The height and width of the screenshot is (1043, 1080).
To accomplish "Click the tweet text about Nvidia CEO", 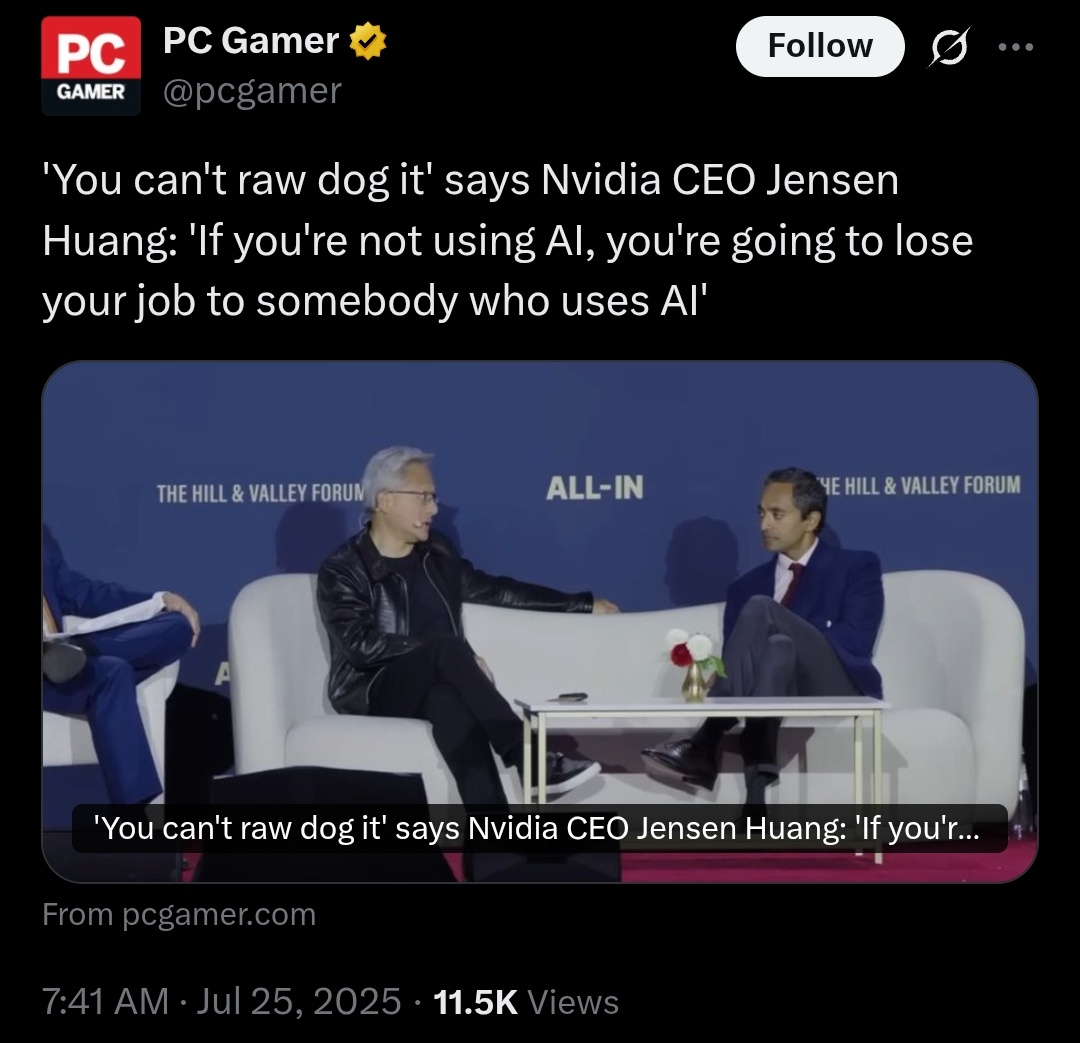I will tap(508, 241).
